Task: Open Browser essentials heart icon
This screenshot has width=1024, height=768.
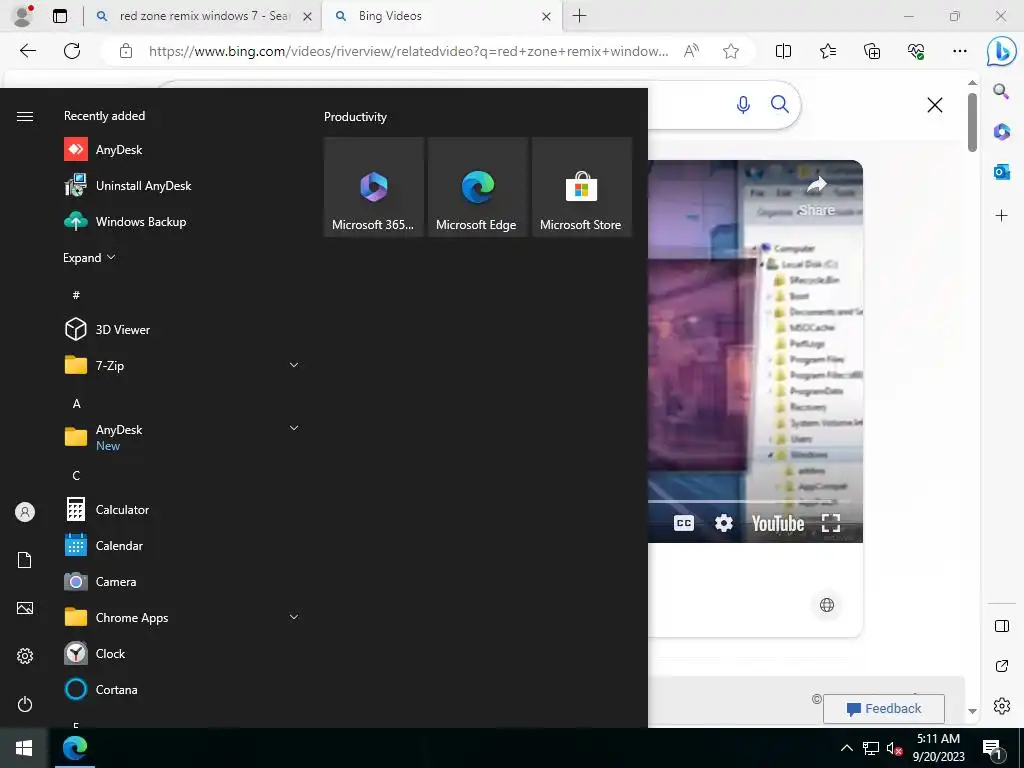Action: coord(916,51)
